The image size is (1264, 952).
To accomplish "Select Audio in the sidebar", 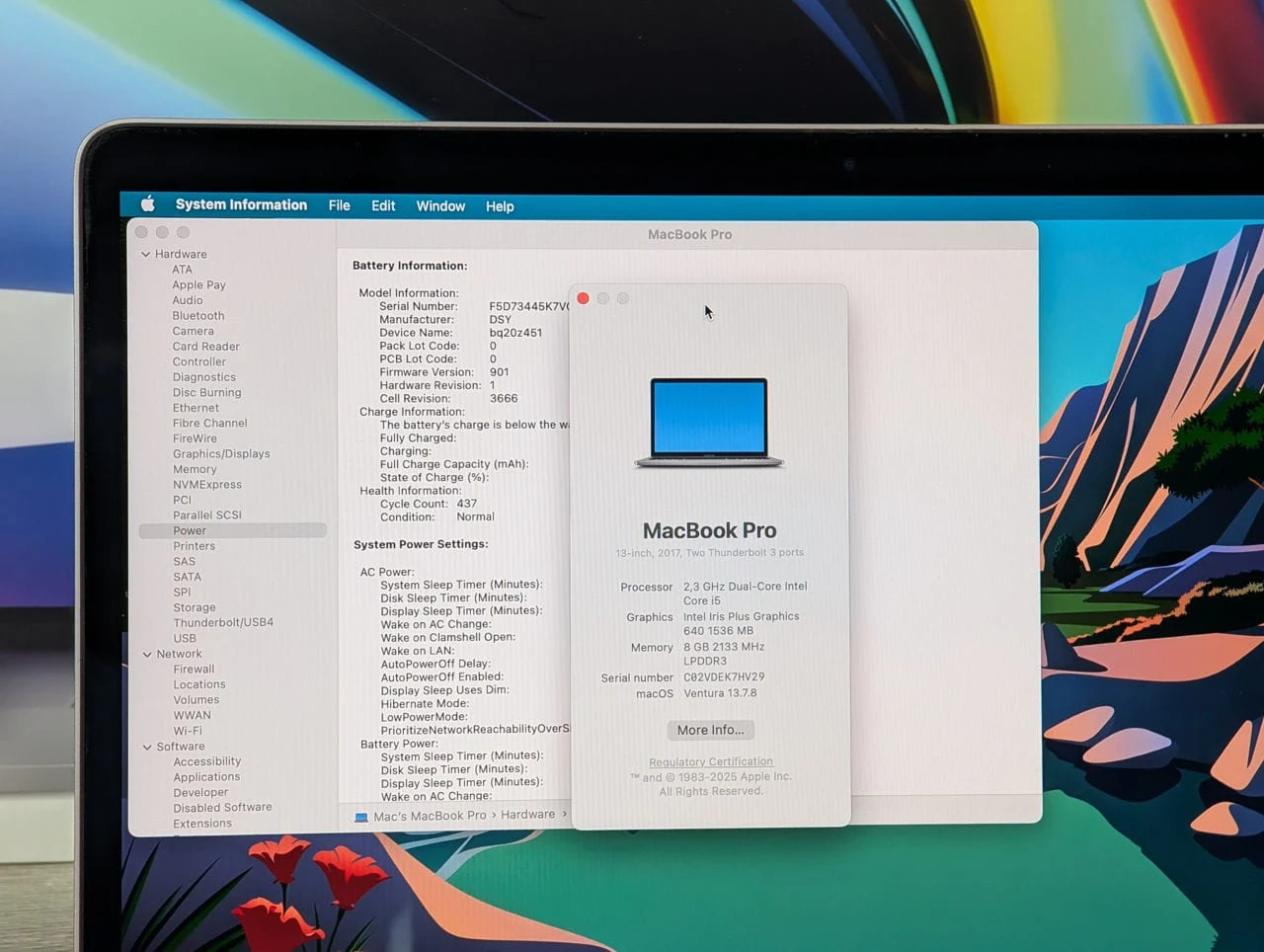I will tap(188, 300).
